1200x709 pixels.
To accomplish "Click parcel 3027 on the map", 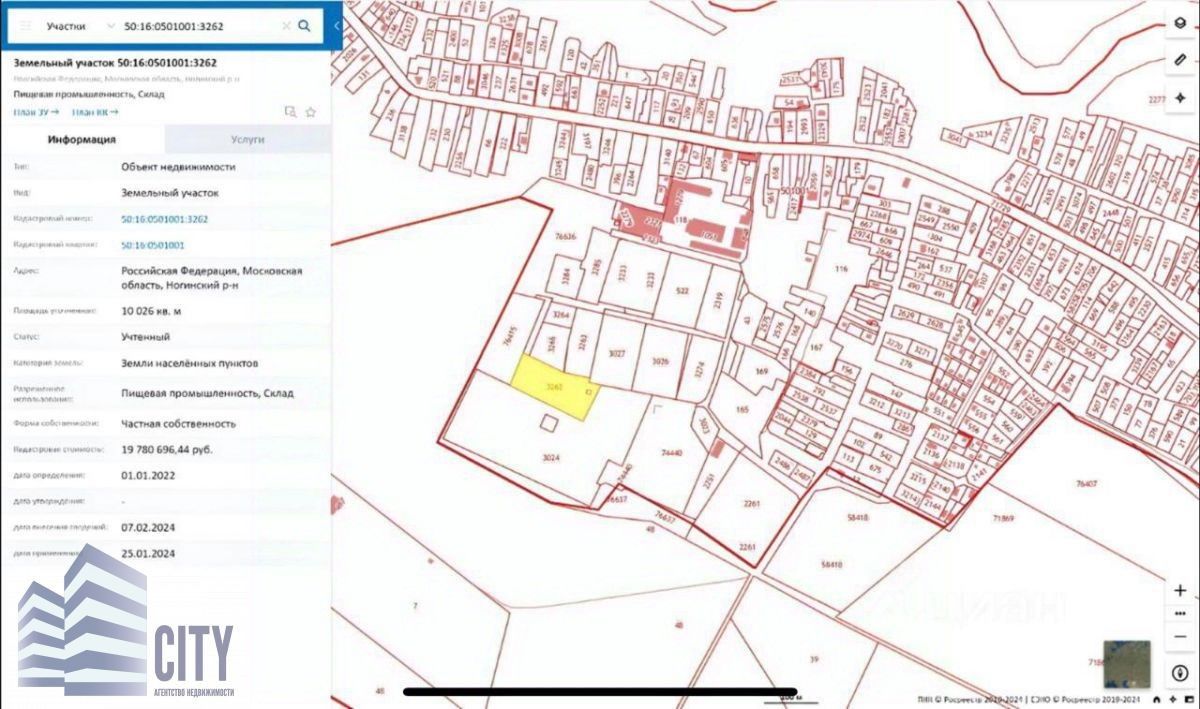I will [617, 353].
